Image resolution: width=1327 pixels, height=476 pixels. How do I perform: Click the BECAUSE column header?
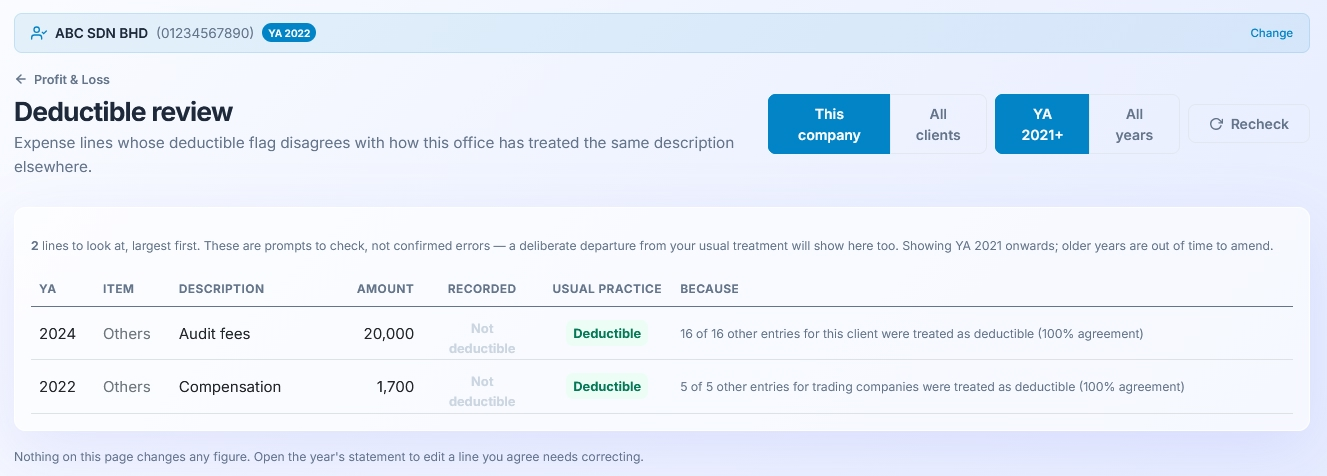coord(709,289)
